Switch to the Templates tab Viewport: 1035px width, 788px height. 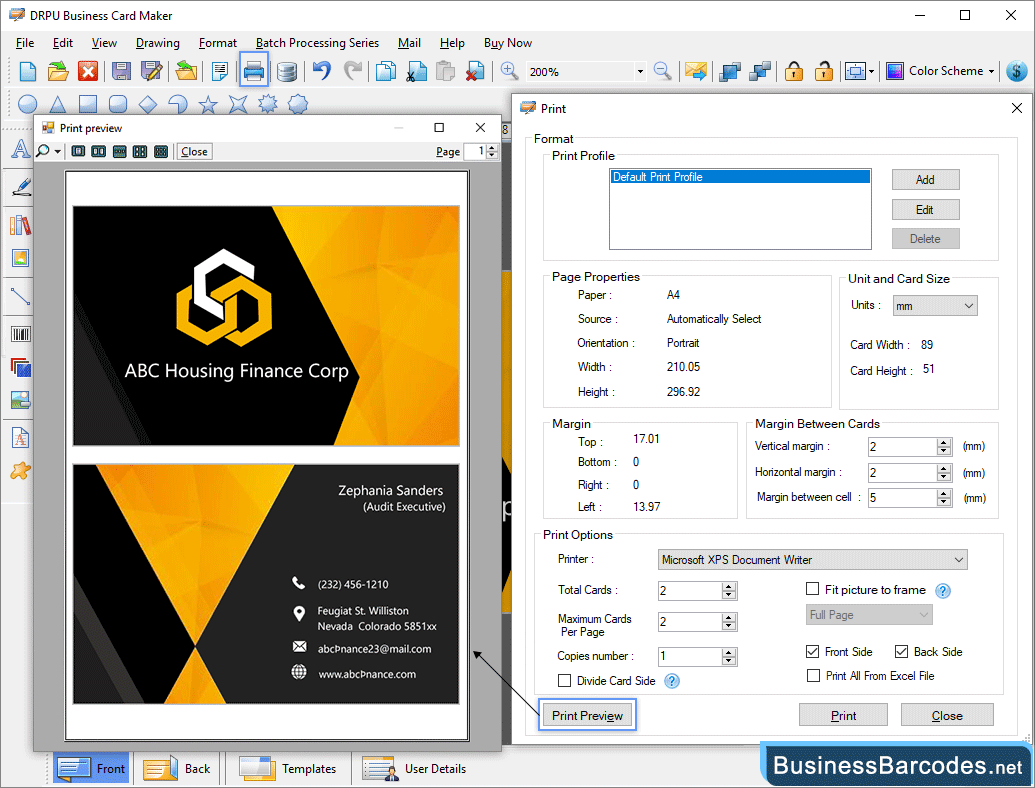tap(287, 769)
